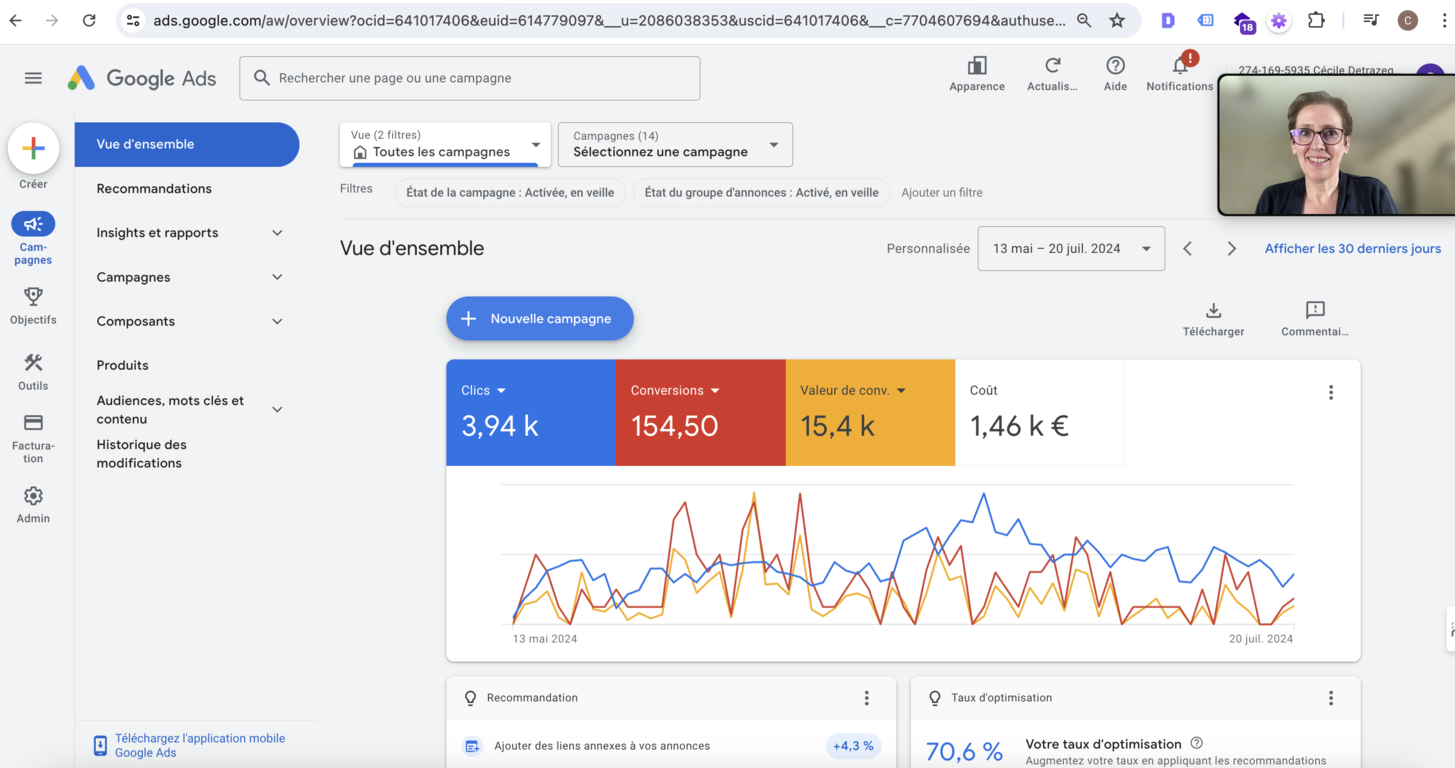Click the search page or campaign field
Screen dimensions: 1455x768
point(470,78)
